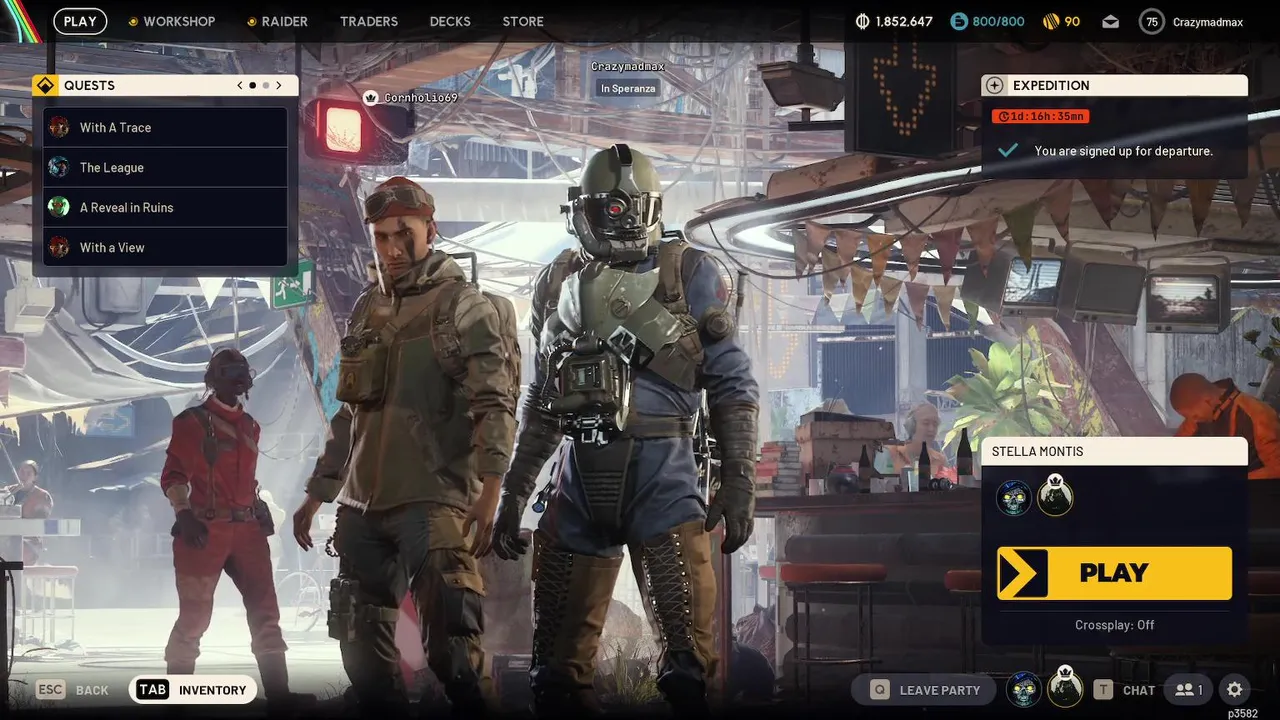Click the skull party avatar under Stella Montis

click(x=1014, y=496)
